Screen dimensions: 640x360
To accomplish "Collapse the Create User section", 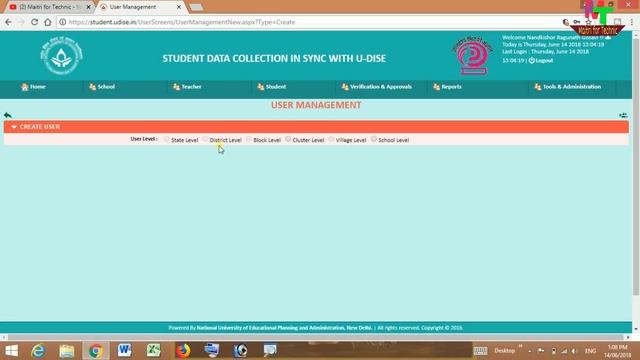I will click(x=14, y=127).
